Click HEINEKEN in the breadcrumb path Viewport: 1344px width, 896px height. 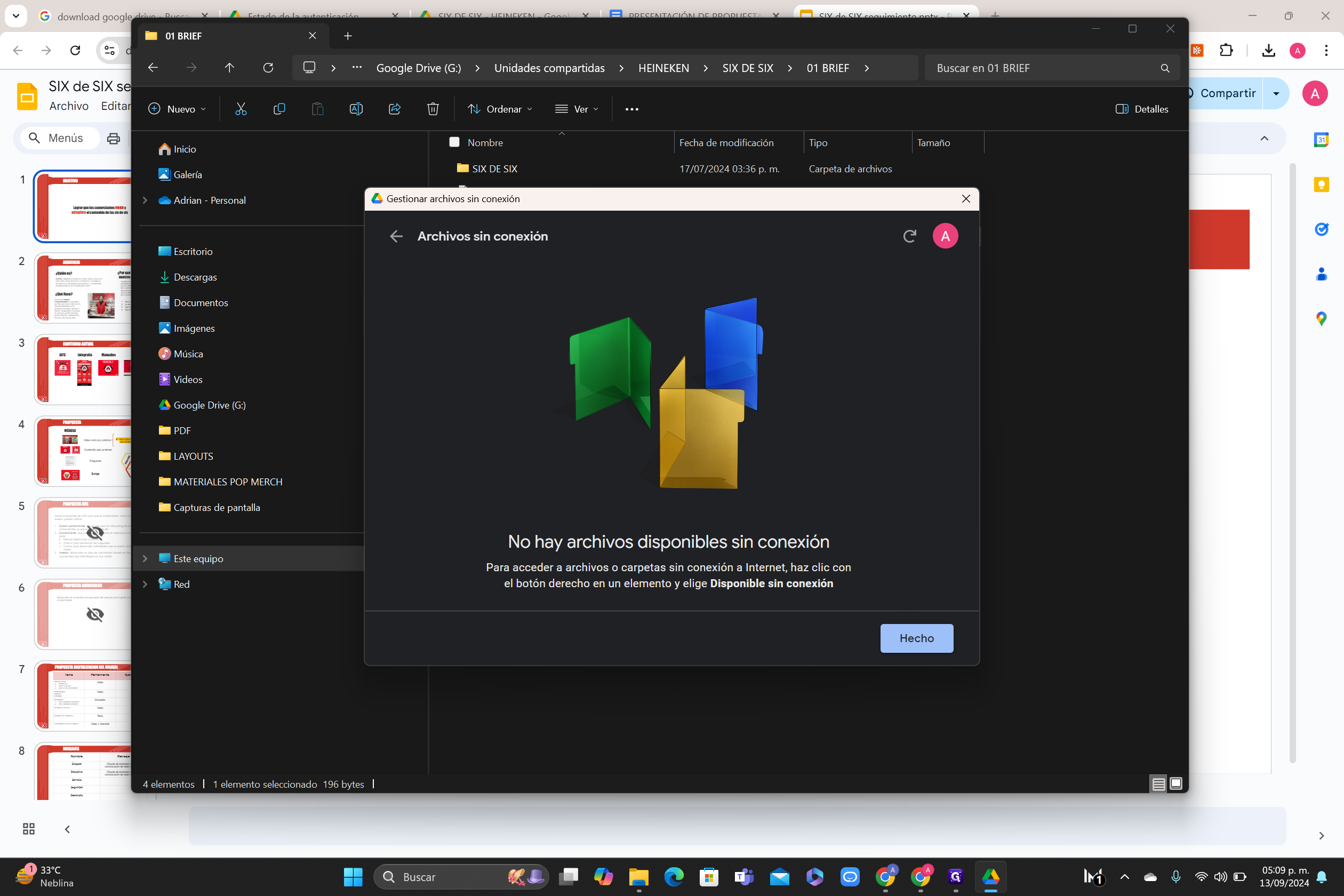[663, 68]
